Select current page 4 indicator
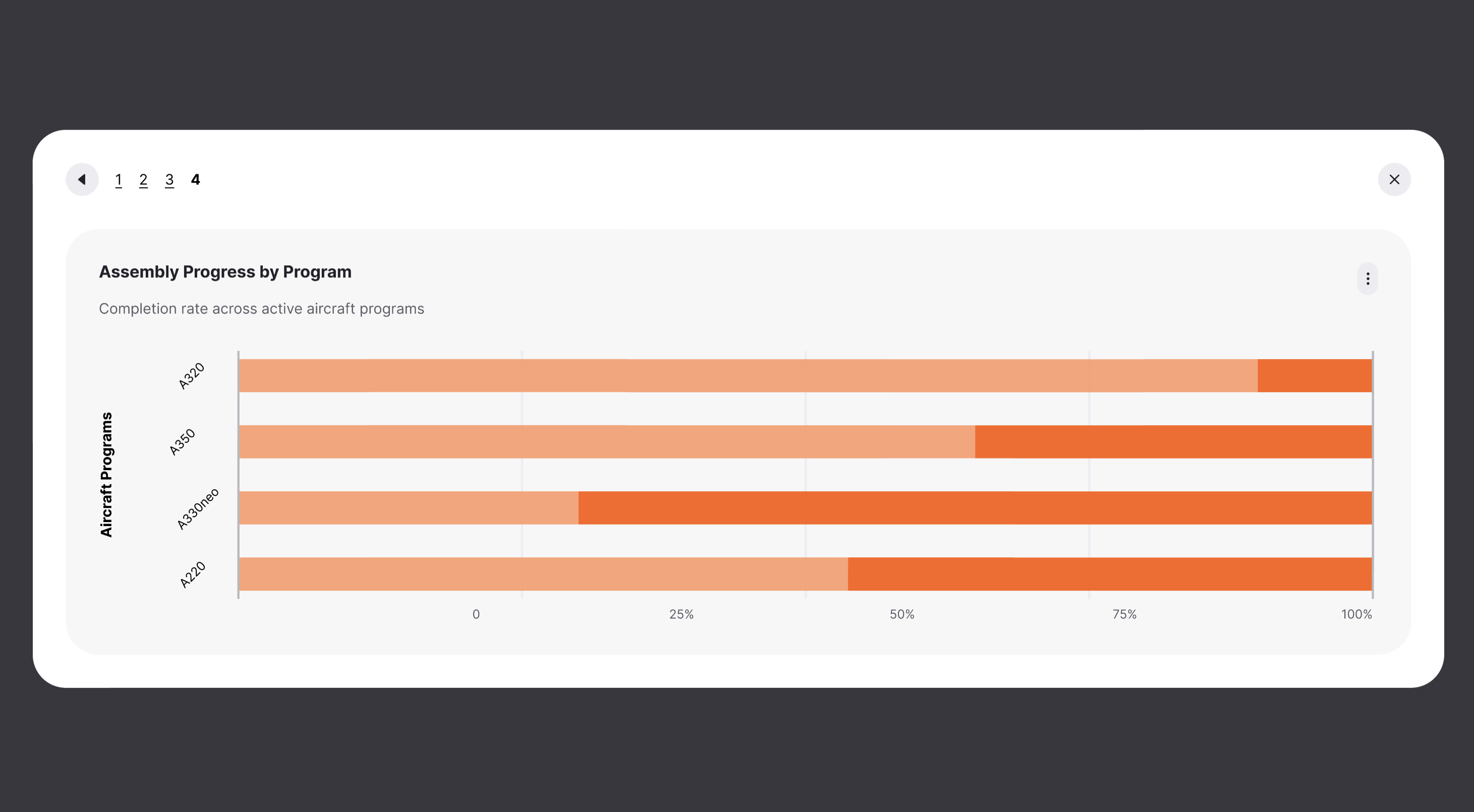Viewport: 1474px width, 812px height. (196, 180)
